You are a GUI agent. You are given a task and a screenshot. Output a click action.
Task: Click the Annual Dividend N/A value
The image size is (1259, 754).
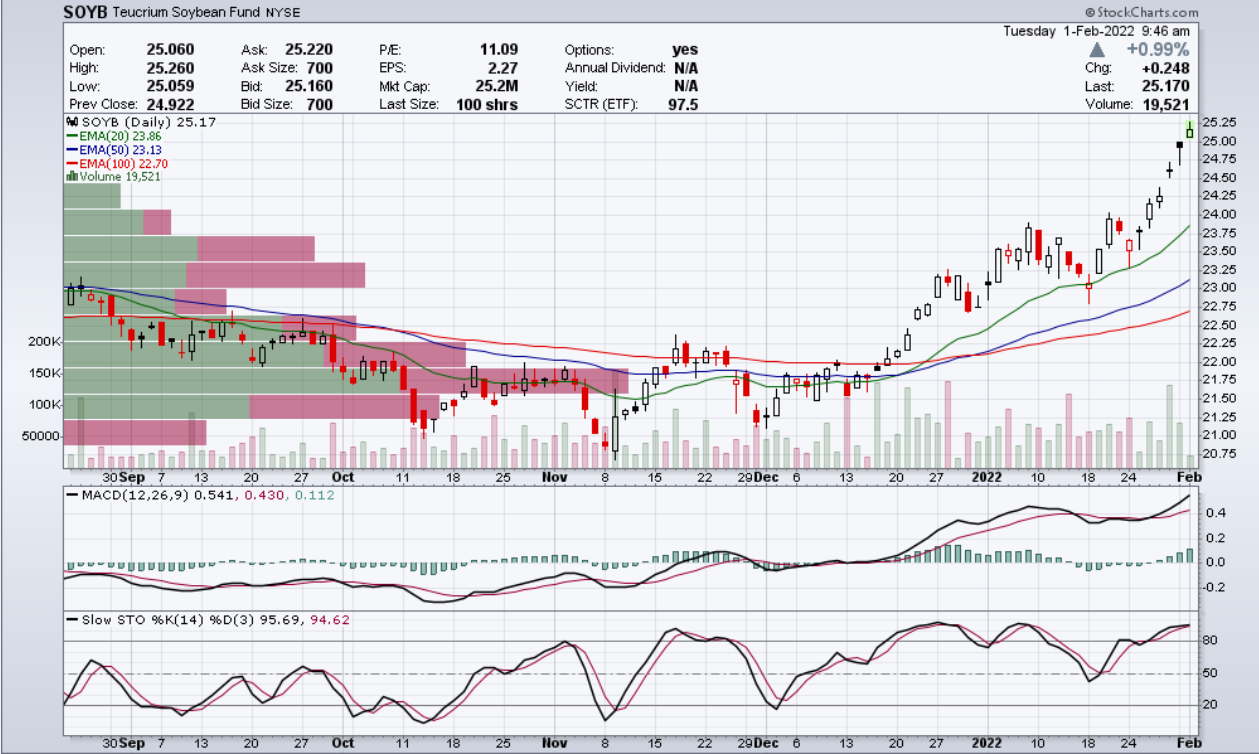685,68
